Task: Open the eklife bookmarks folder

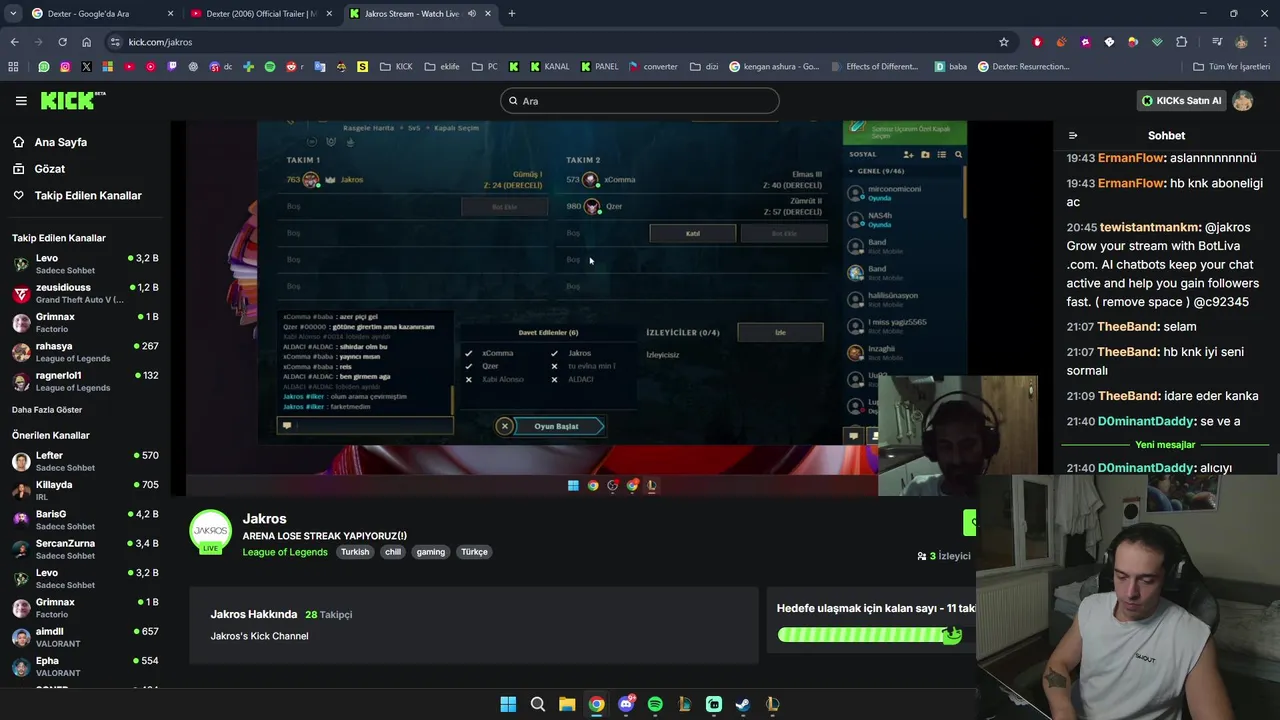Action: coord(442,67)
